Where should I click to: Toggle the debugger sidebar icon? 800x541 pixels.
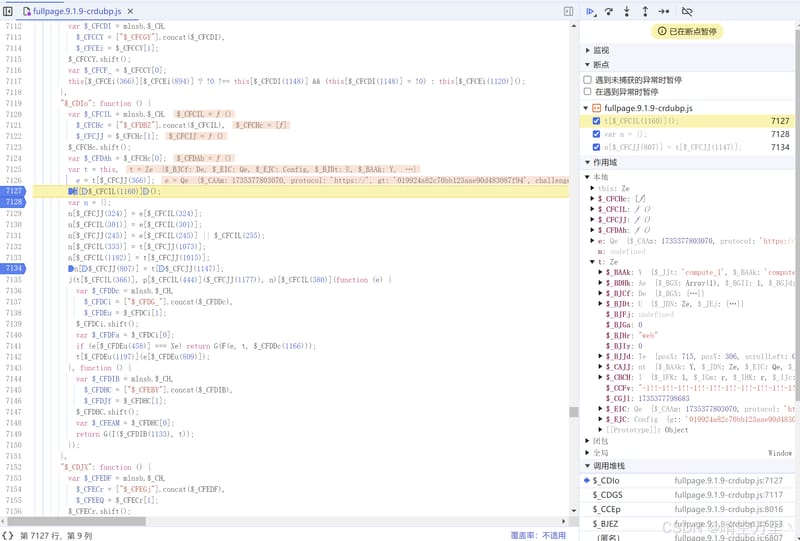pyautogui.click(x=568, y=11)
